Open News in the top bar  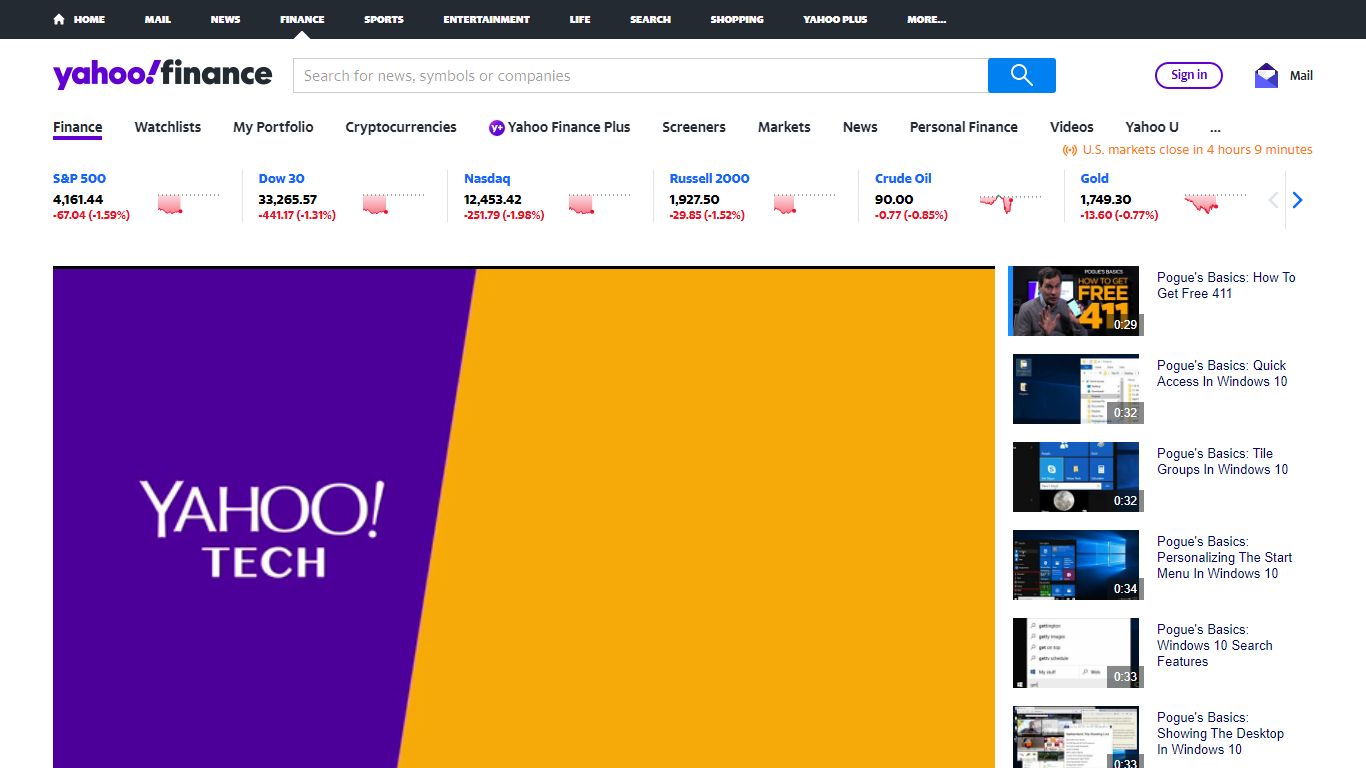tap(225, 19)
